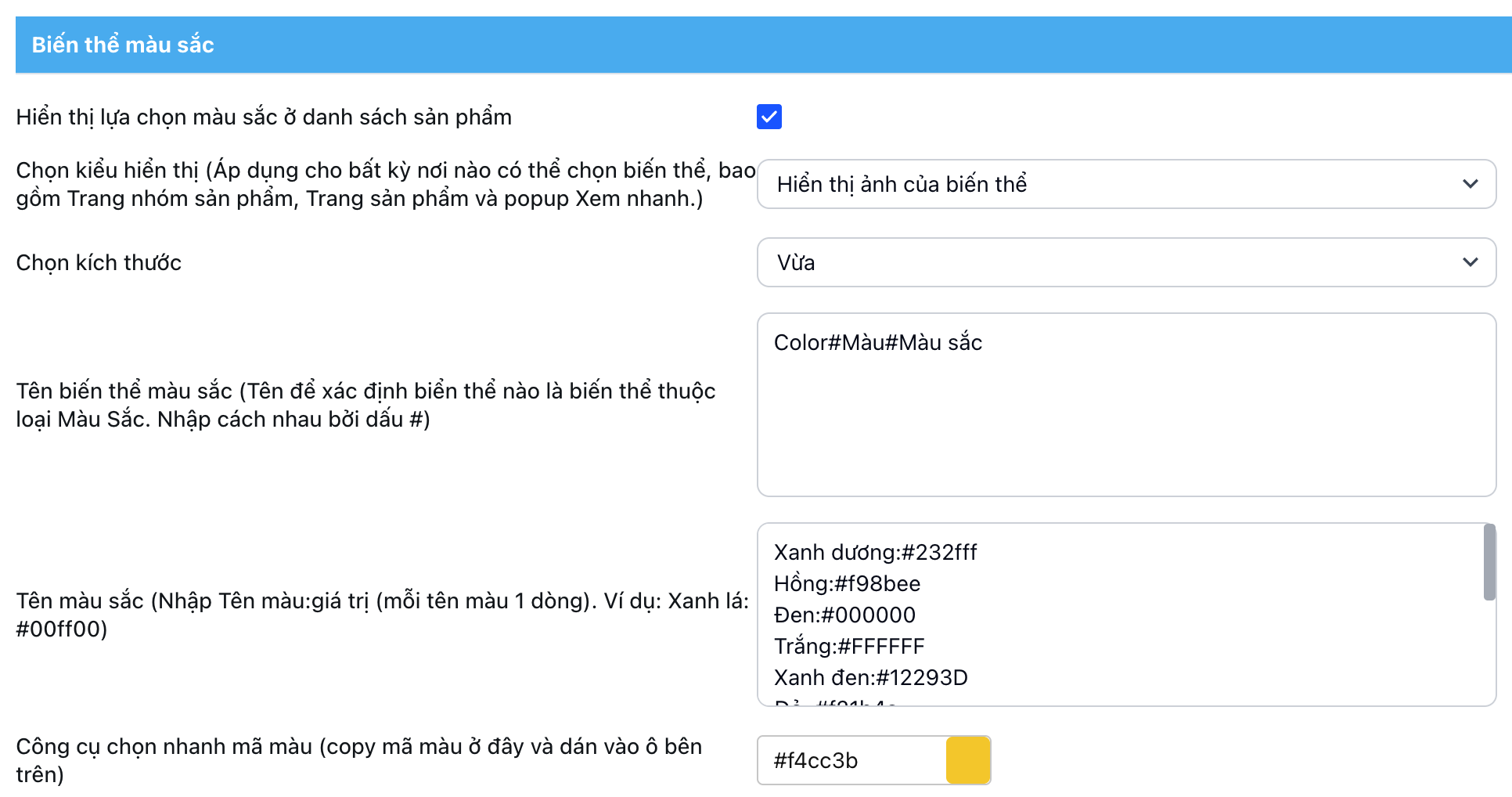The image size is (1512, 797).
Task: Click chevron arrow of variant image dropdown
Action: pyautogui.click(x=1470, y=184)
